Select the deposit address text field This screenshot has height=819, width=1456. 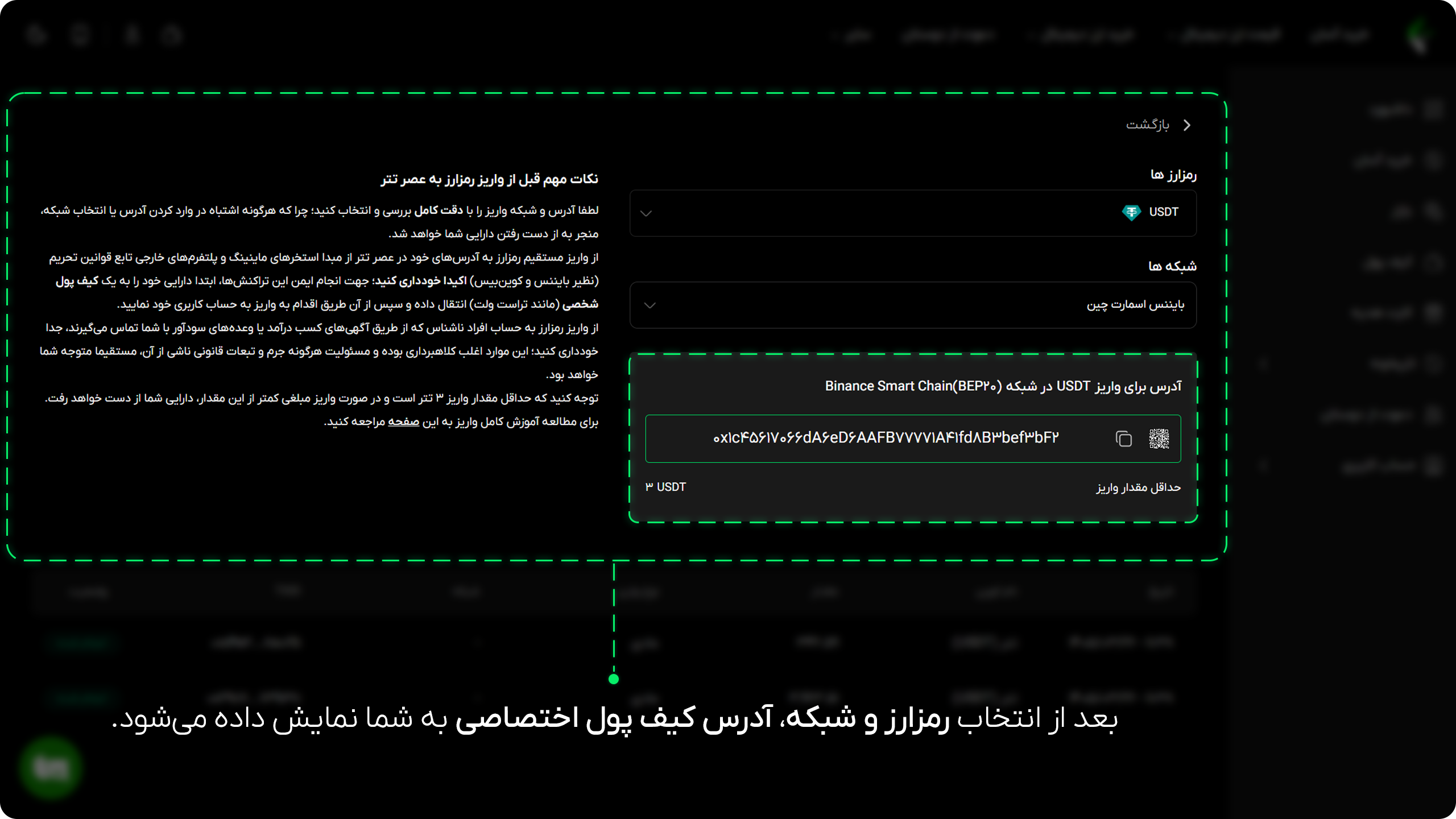(913, 439)
